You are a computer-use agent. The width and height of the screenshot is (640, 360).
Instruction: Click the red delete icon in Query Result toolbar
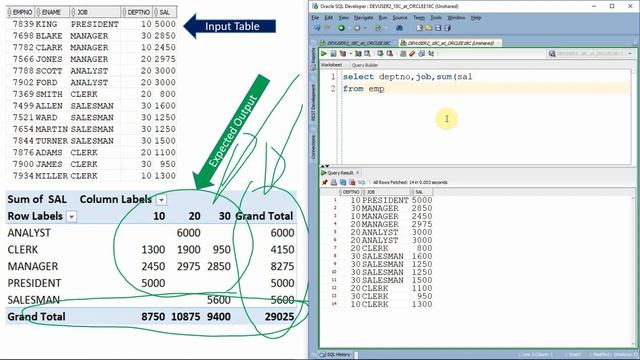point(352,182)
